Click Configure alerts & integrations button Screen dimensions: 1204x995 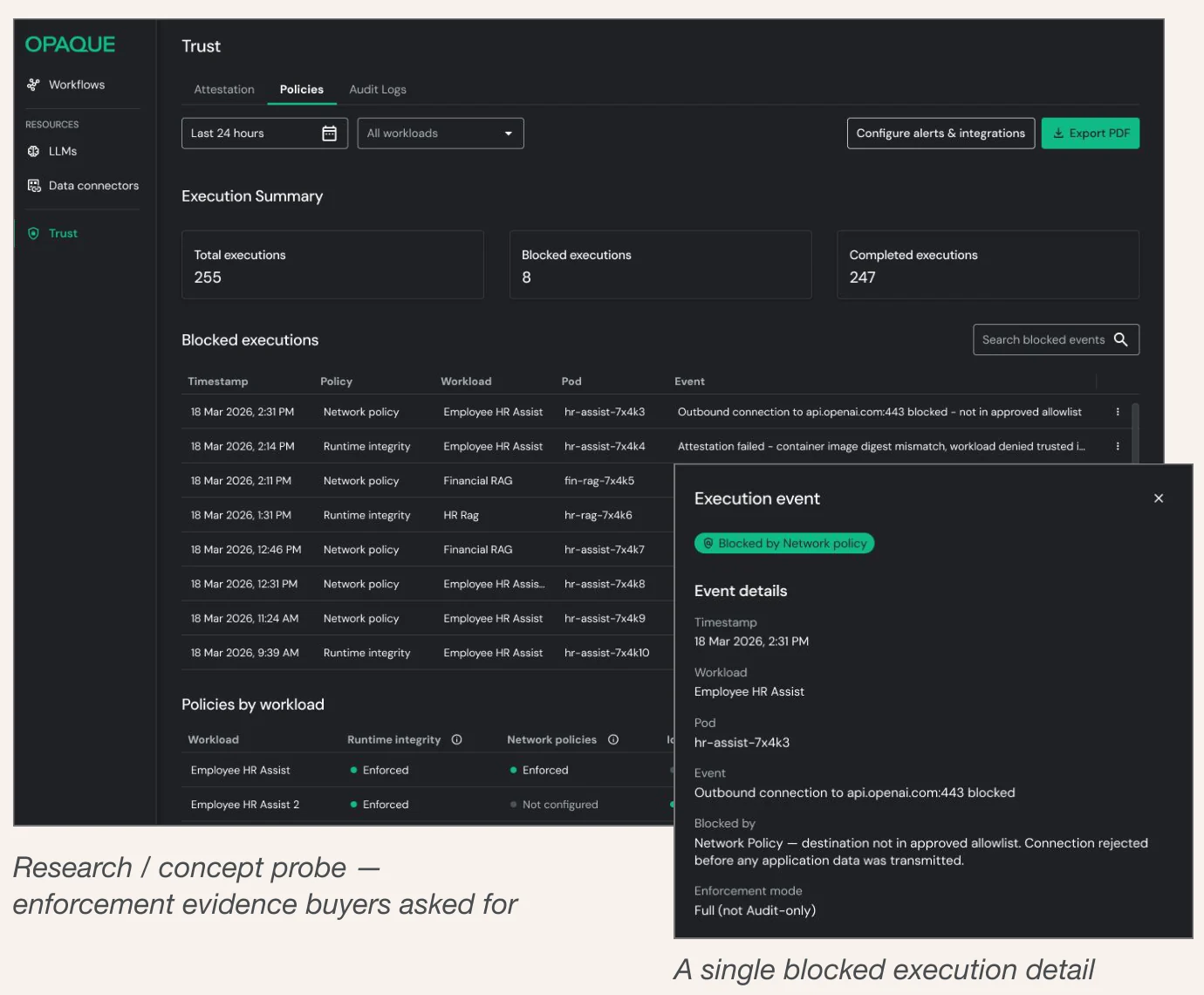pos(941,134)
